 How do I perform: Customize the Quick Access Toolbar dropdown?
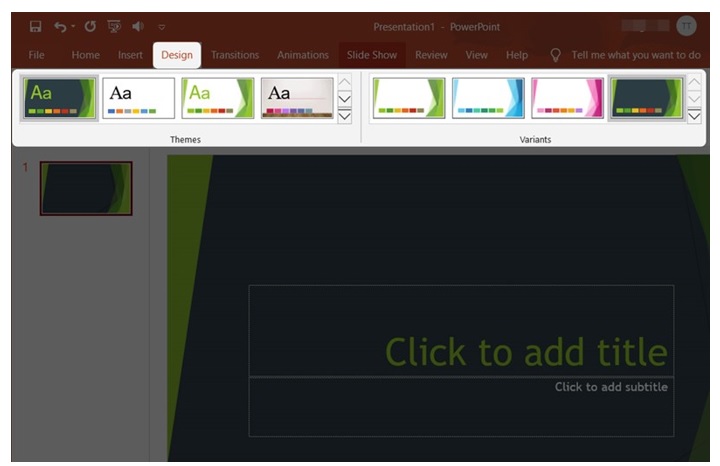coord(162,27)
